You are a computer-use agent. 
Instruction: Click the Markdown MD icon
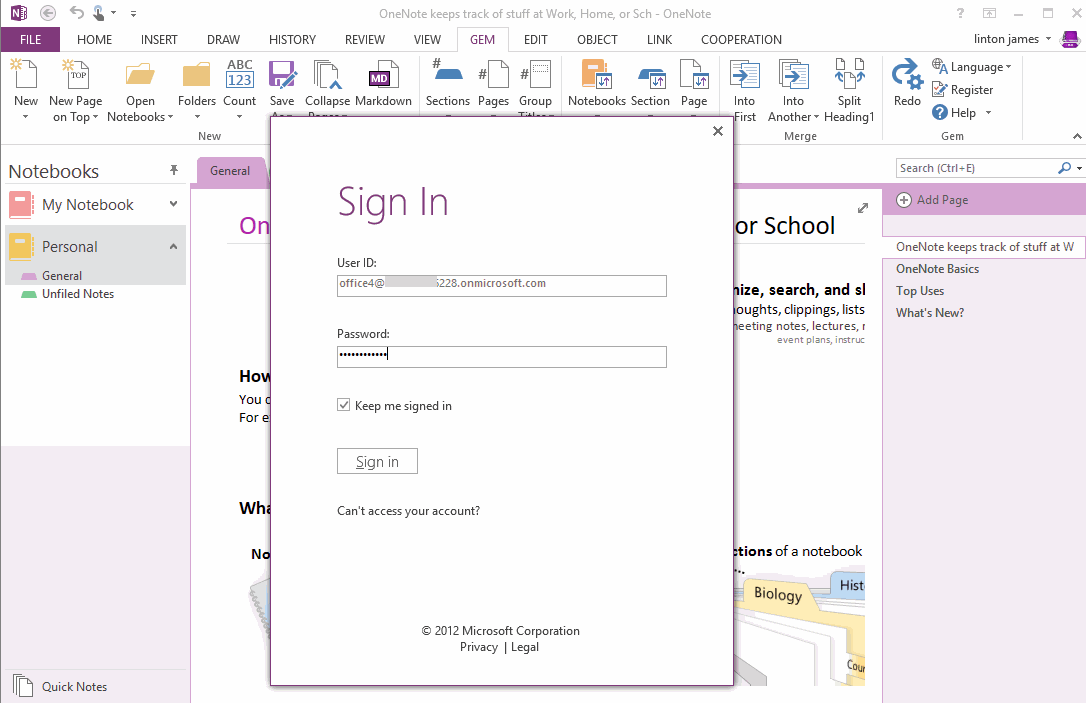383,75
